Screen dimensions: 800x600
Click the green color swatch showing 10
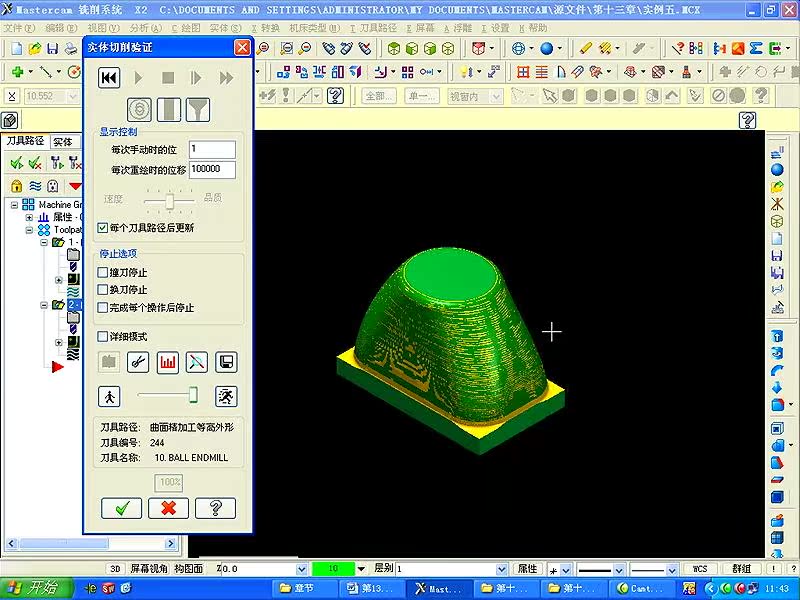(x=333, y=569)
